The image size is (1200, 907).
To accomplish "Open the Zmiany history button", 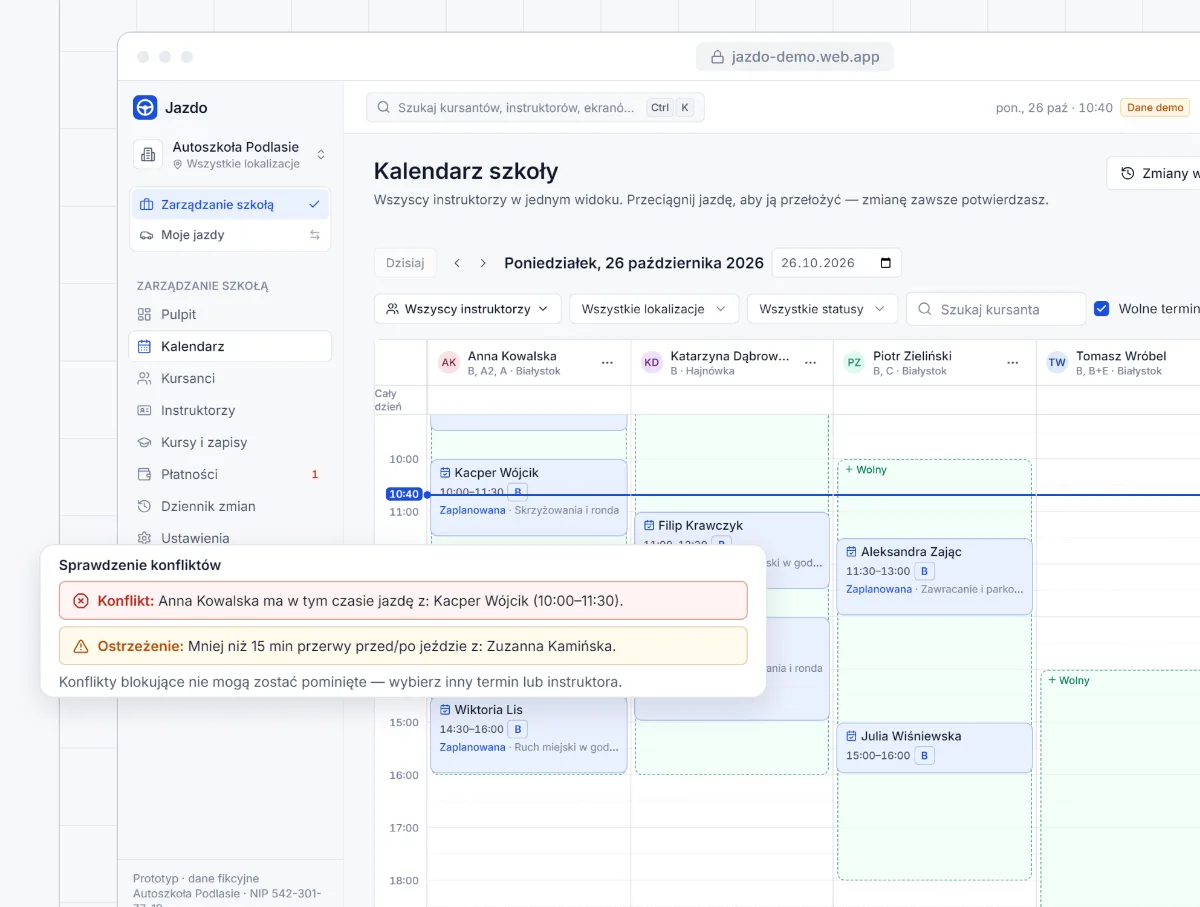I will [1154, 173].
